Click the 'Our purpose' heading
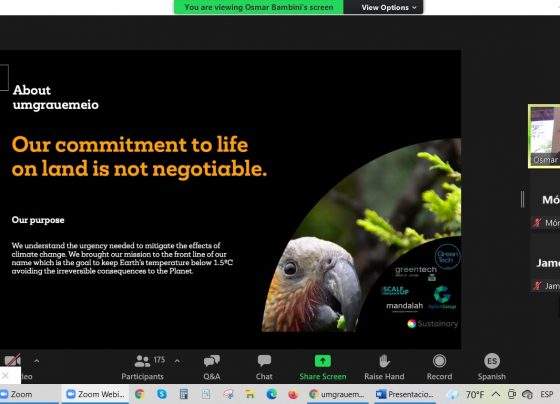The width and height of the screenshot is (560, 404). pyautogui.click(x=38, y=220)
